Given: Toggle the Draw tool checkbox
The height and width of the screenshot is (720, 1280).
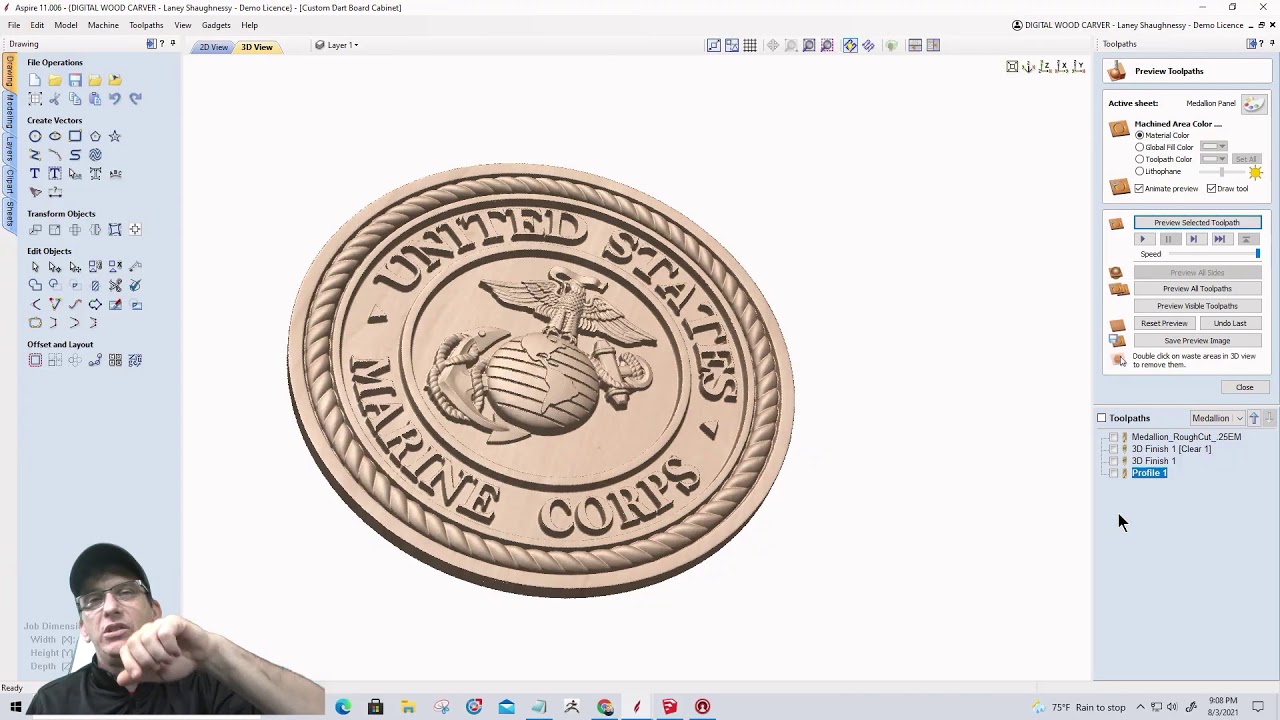Looking at the screenshot, I should point(1211,188).
